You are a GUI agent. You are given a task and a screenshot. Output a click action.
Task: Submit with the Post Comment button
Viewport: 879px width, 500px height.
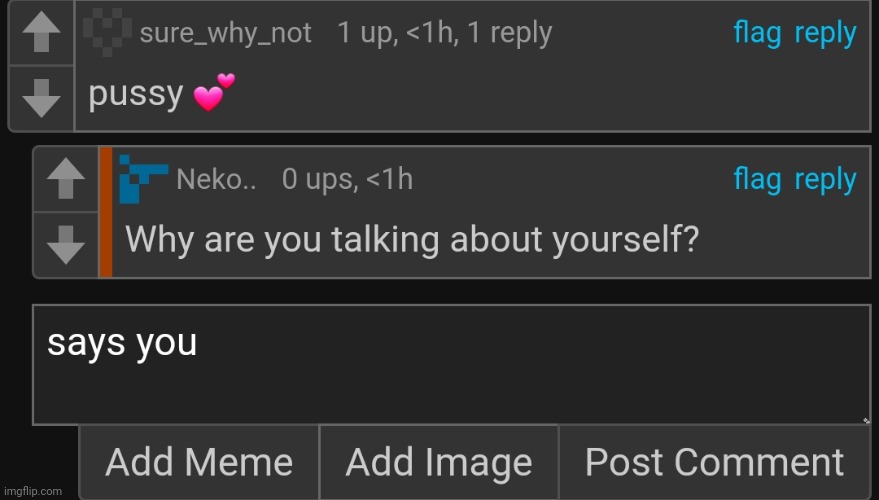[x=714, y=462]
